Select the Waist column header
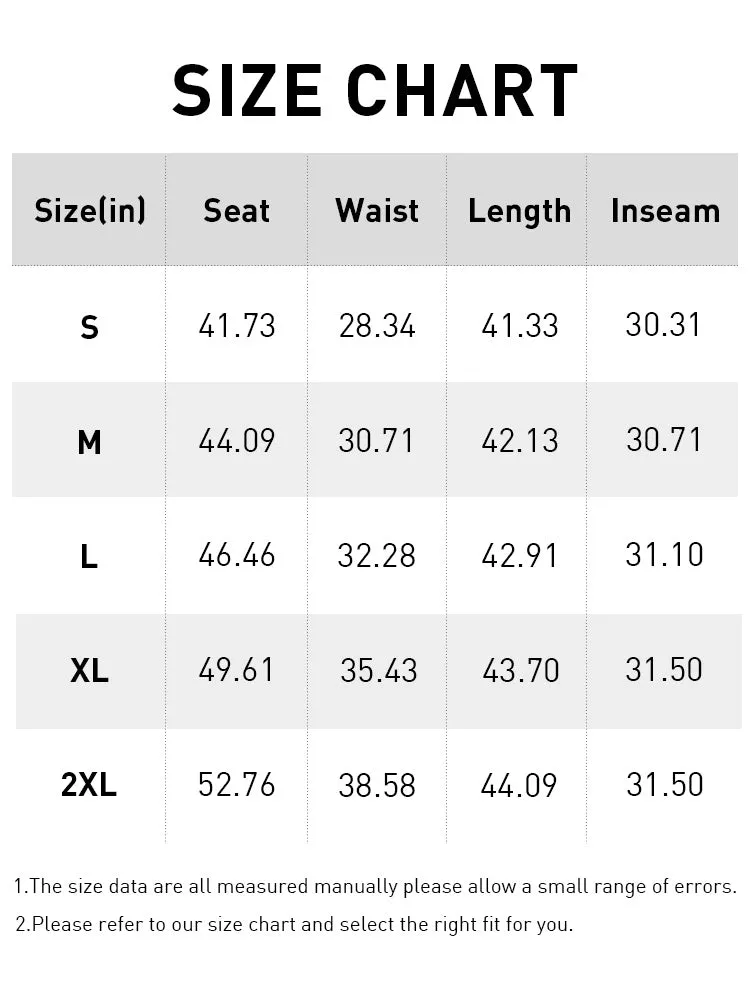This screenshot has height=1000, width=750. [x=377, y=210]
